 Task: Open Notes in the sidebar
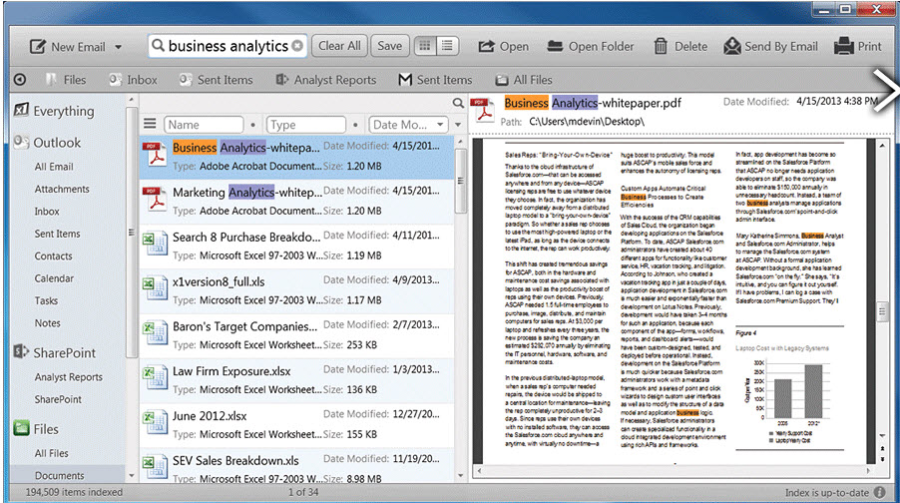tap(47, 323)
